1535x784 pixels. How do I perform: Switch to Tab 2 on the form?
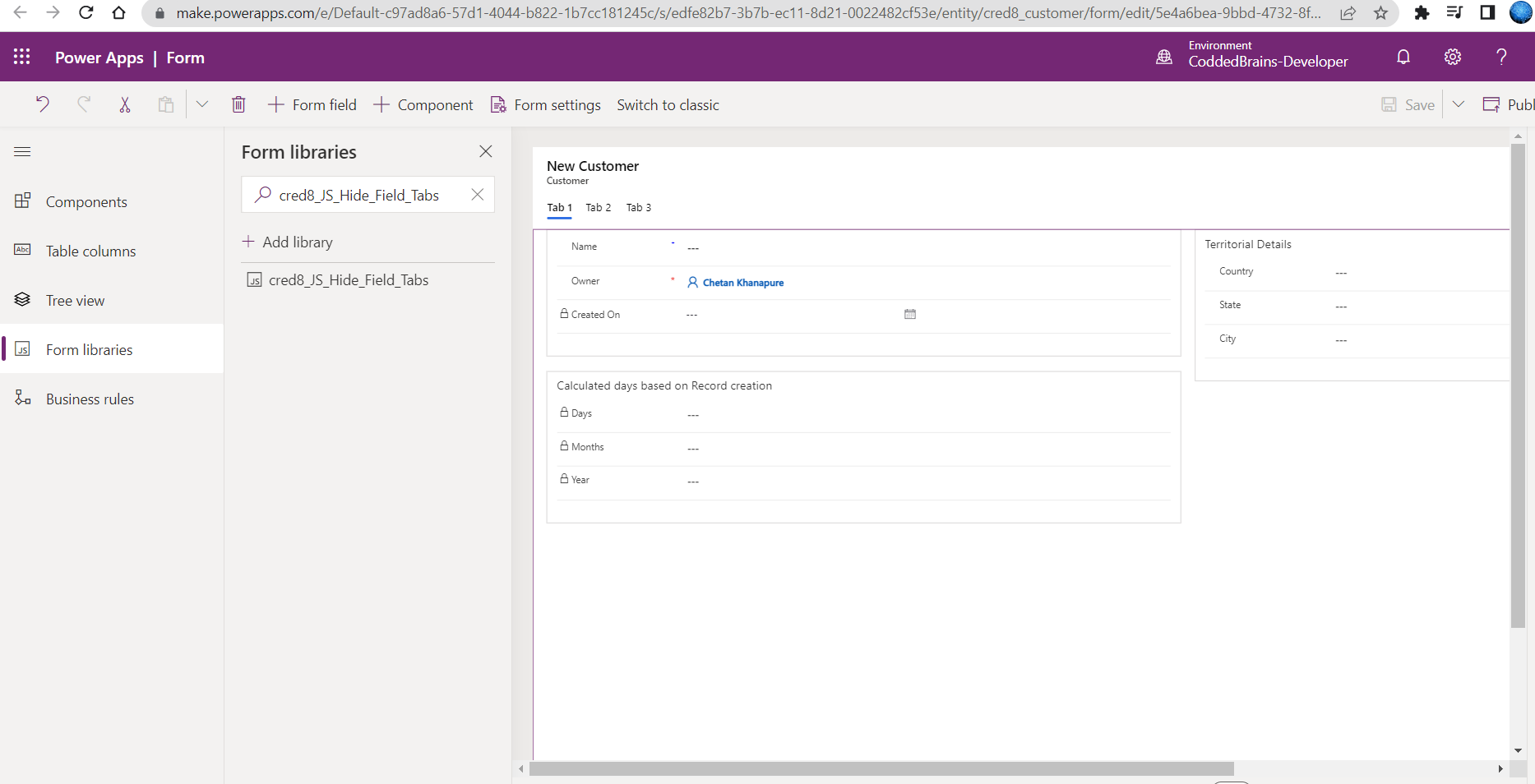(598, 207)
